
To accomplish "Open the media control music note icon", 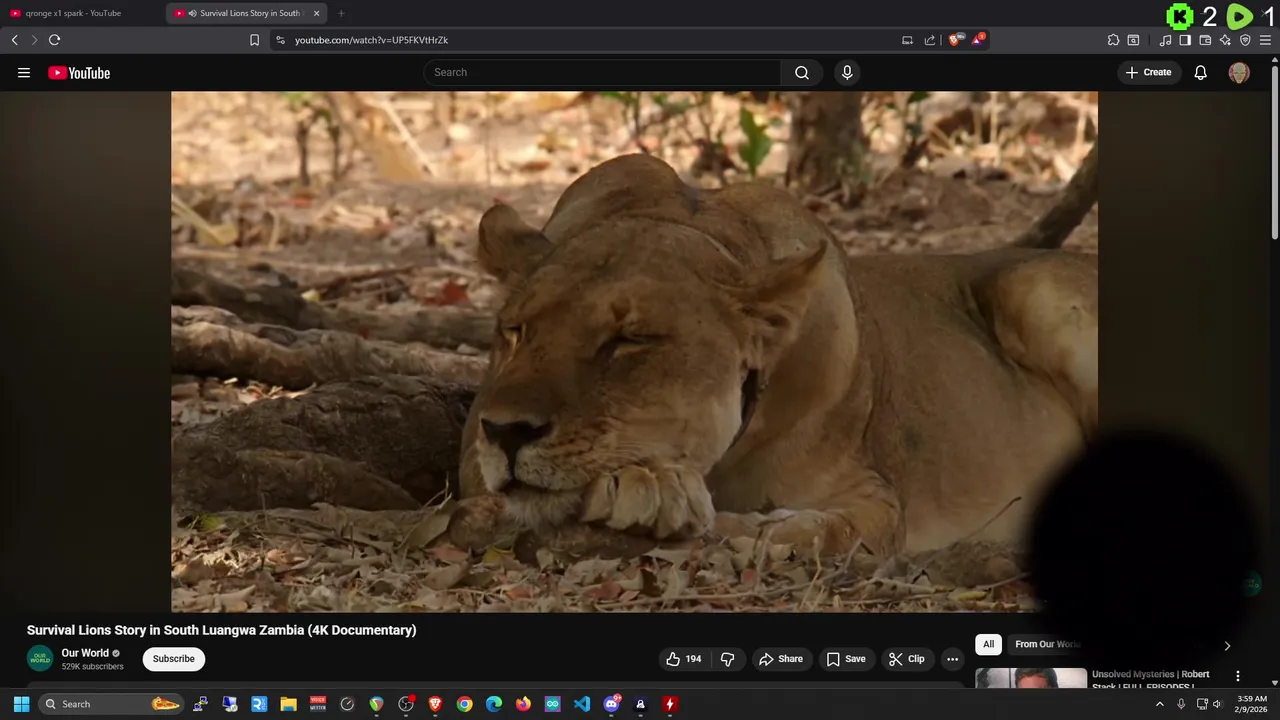I will tap(1165, 40).
